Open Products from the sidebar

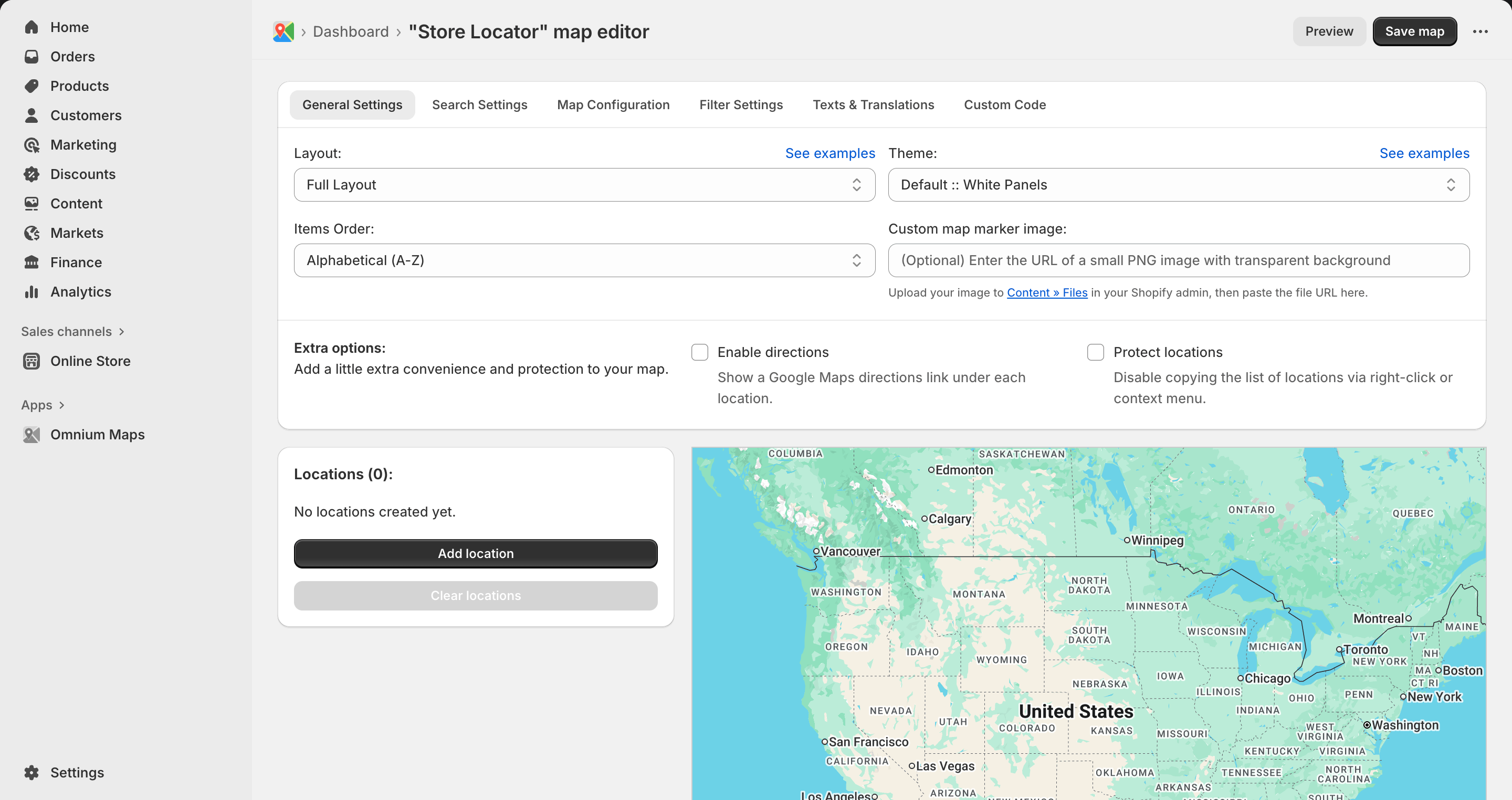[79, 86]
